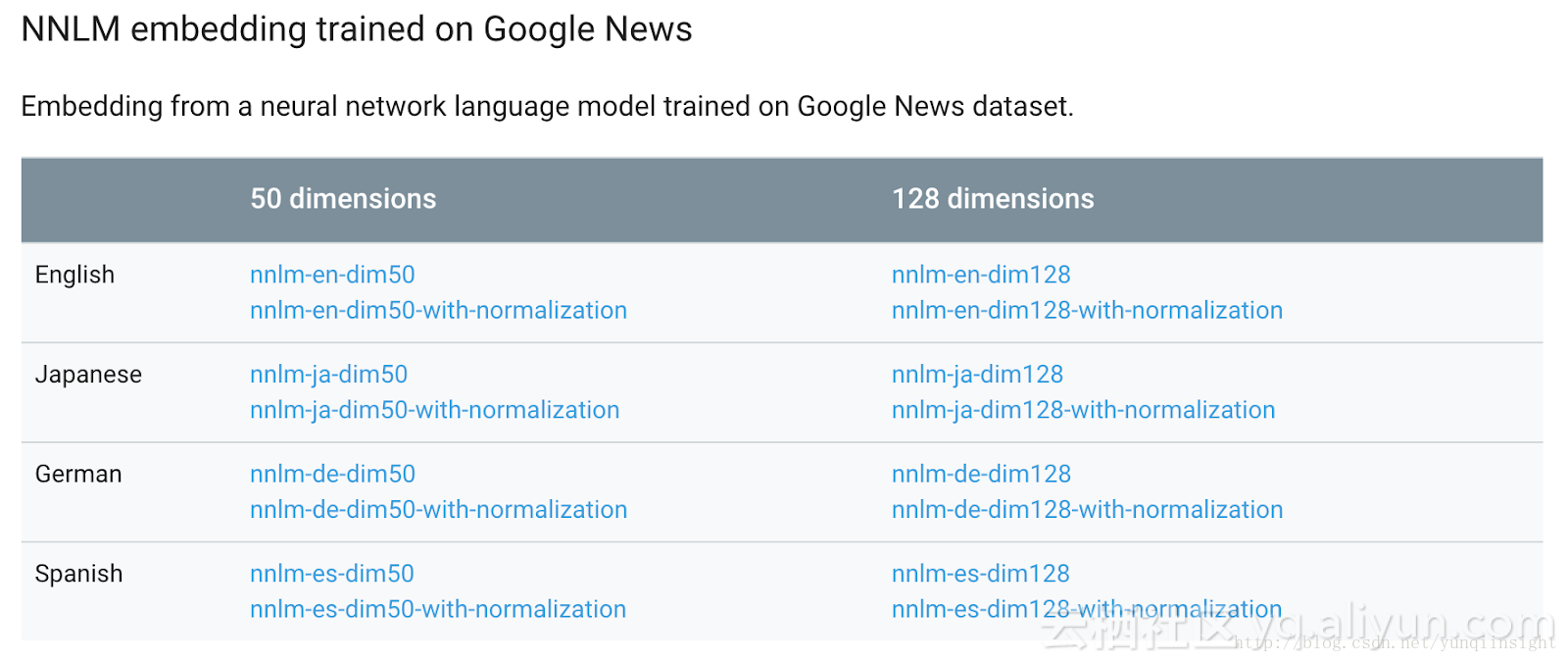Open nnlm-ja-dim50-with-normalization link
This screenshot has height=662, width=1568.
click(x=434, y=410)
